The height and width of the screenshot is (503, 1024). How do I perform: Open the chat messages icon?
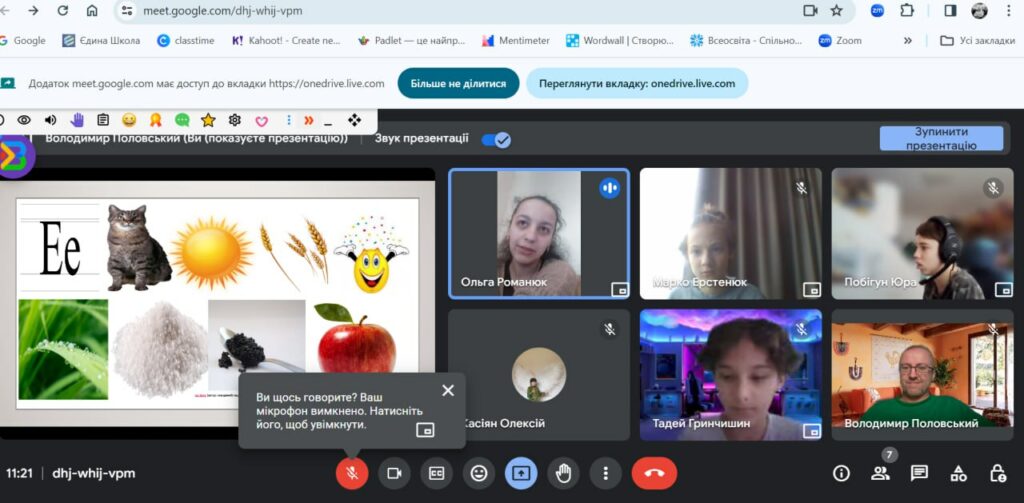click(919, 473)
